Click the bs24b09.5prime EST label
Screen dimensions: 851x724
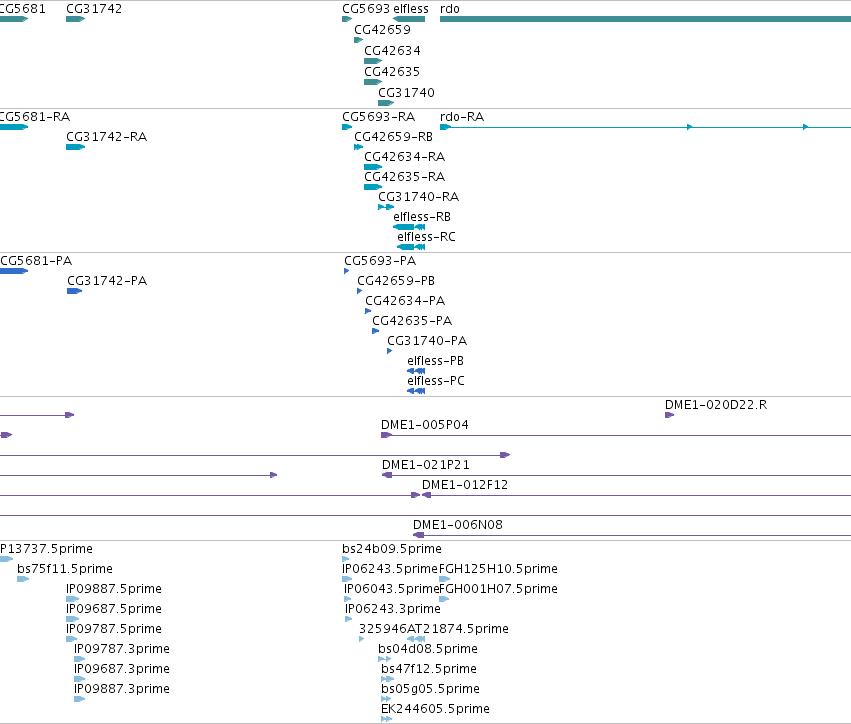(392, 549)
